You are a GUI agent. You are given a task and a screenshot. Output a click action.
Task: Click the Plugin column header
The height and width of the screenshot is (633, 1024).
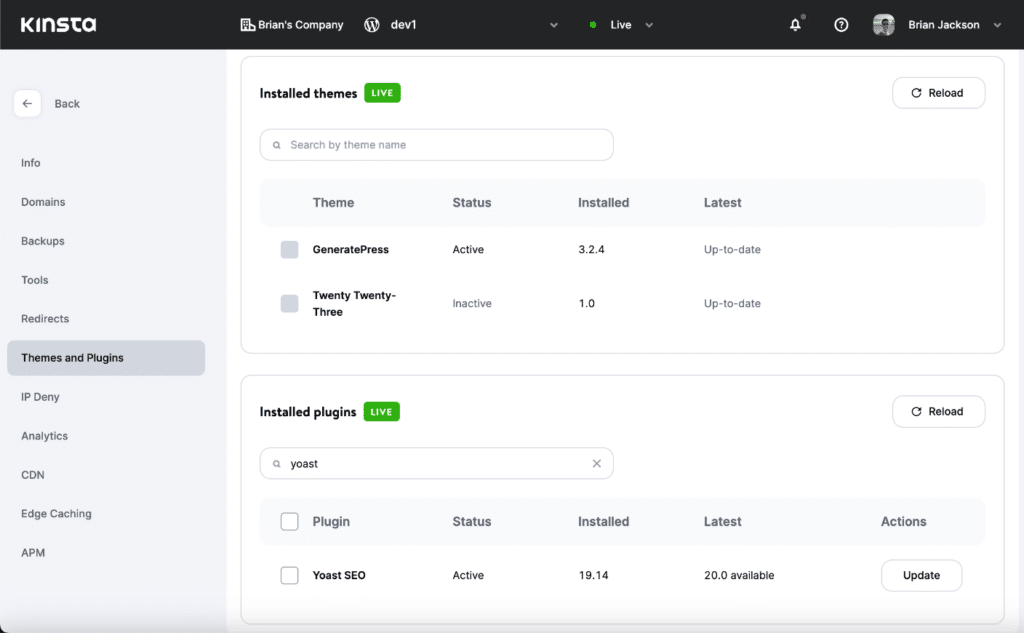(x=331, y=521)
